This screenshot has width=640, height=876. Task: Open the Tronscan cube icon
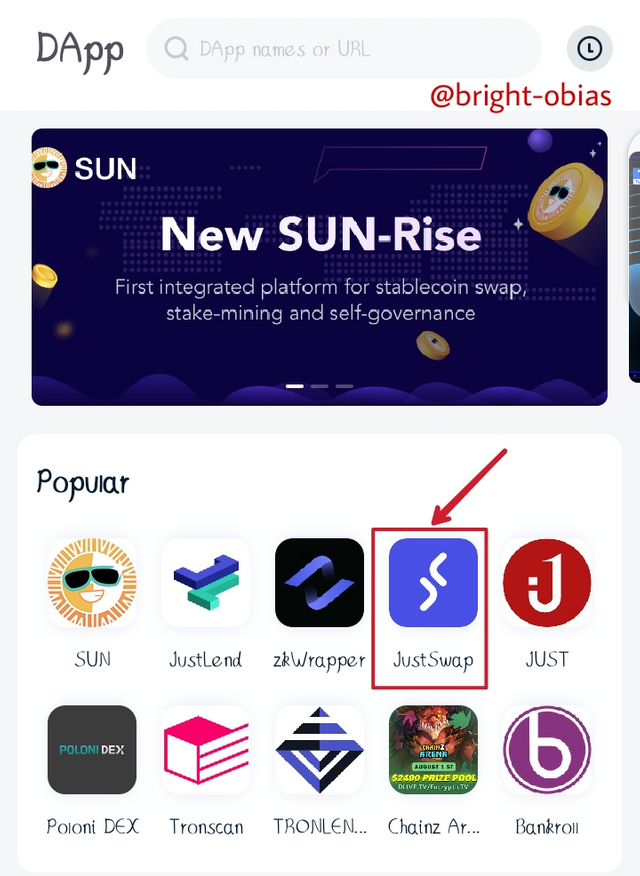pos(206,750)
